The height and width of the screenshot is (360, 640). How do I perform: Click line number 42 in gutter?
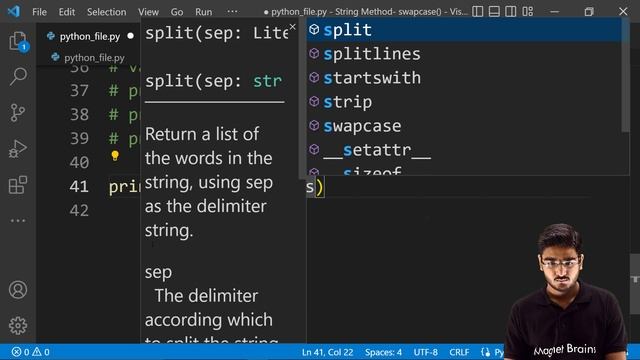pos(79,211)
